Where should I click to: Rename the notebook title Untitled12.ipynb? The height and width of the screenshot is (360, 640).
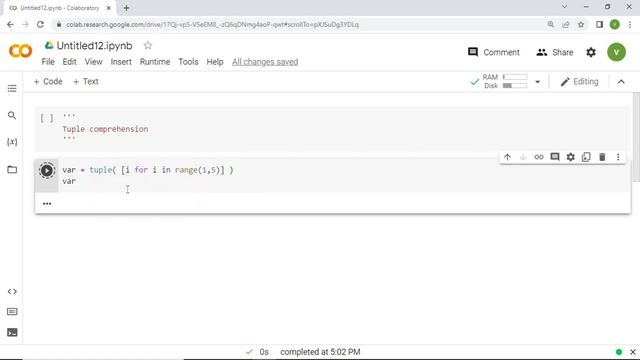point(94,46)
